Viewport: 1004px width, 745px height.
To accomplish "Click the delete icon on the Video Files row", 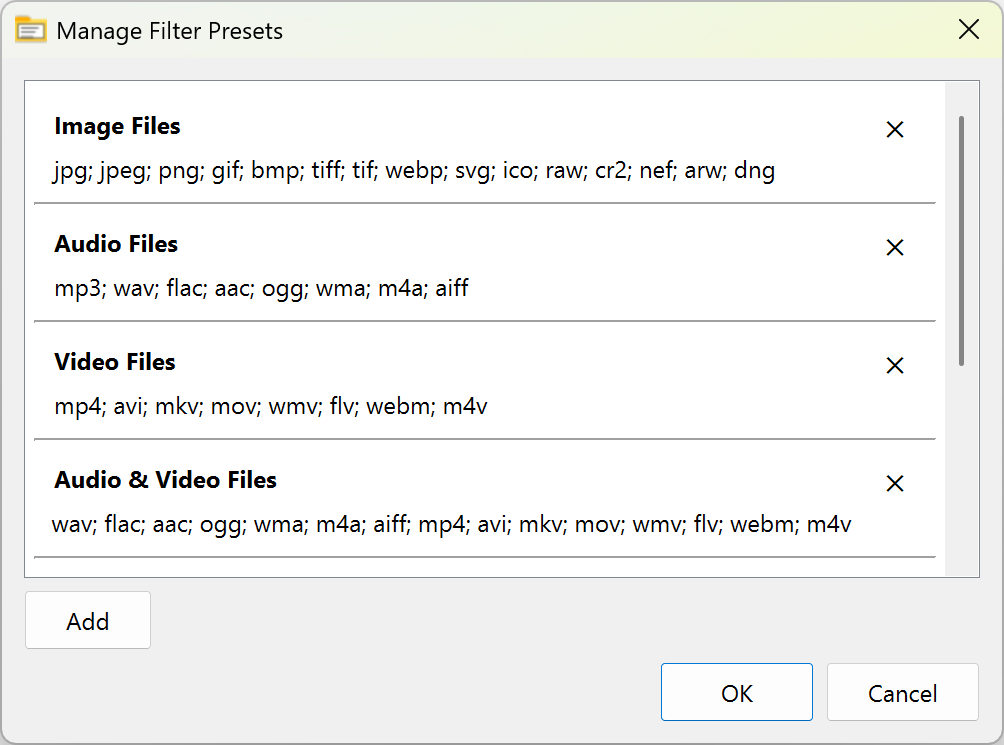I will click(x=894, y=365).
